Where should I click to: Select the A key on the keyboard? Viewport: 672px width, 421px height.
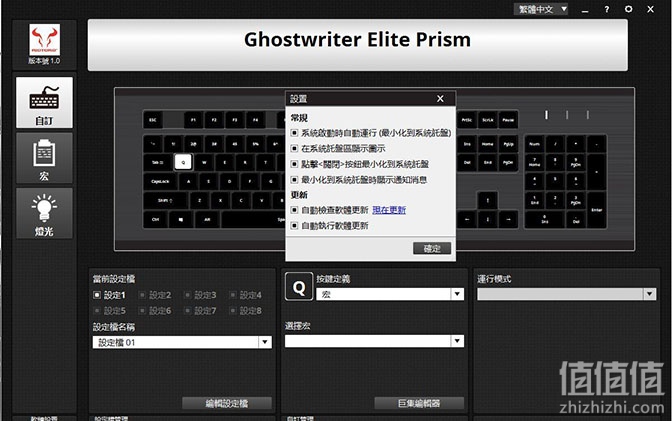[188, 181]
